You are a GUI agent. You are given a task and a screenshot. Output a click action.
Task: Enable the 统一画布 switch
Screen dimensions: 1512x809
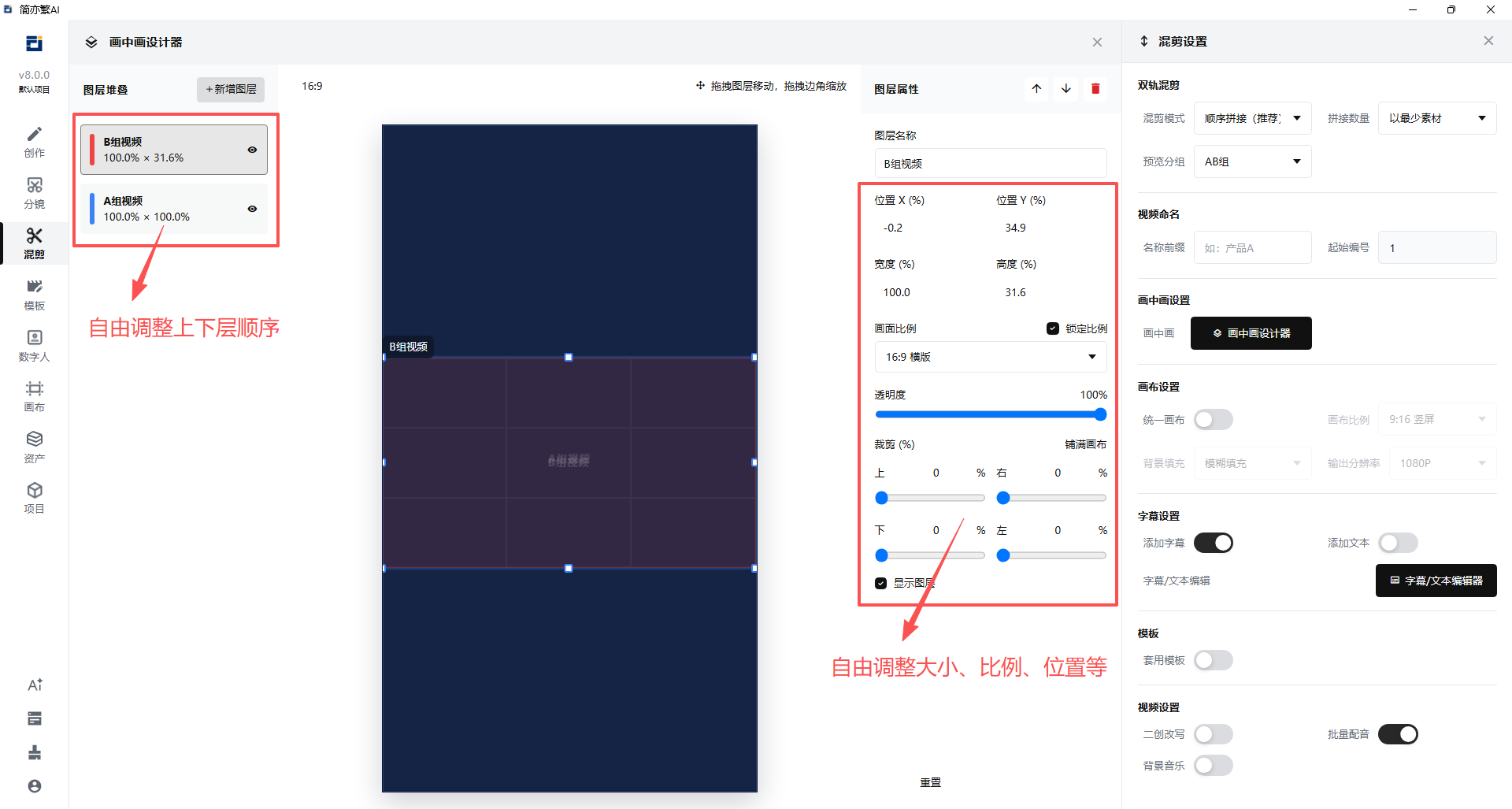(x=1214, y=420)
